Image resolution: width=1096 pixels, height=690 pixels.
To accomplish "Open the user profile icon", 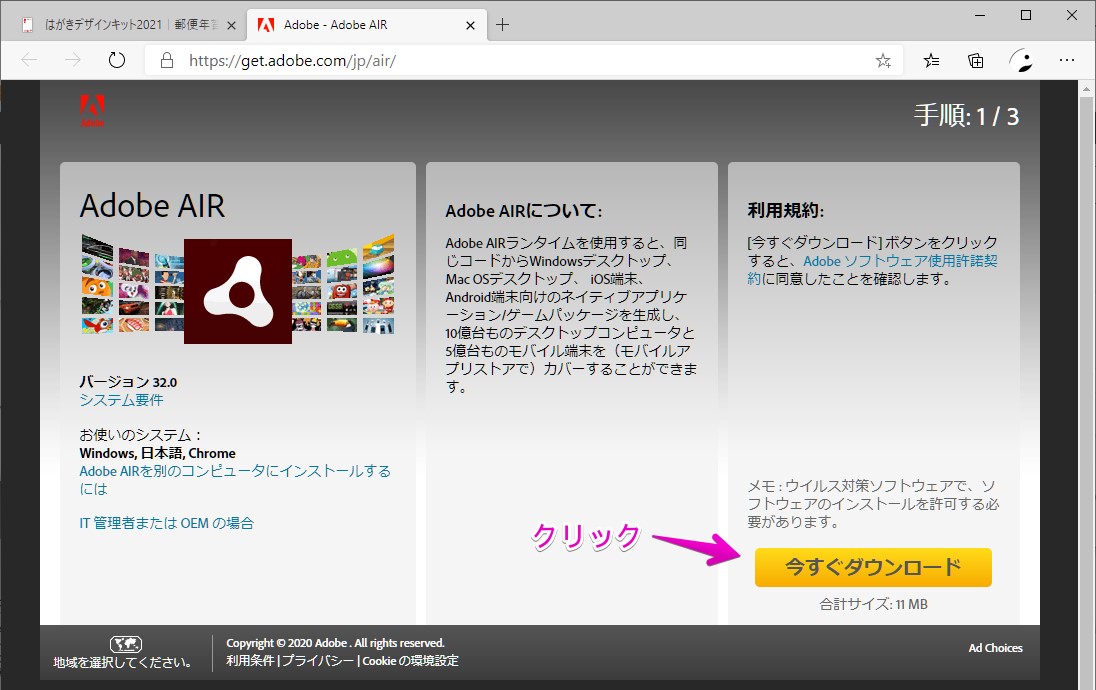I will [1021, 61].
